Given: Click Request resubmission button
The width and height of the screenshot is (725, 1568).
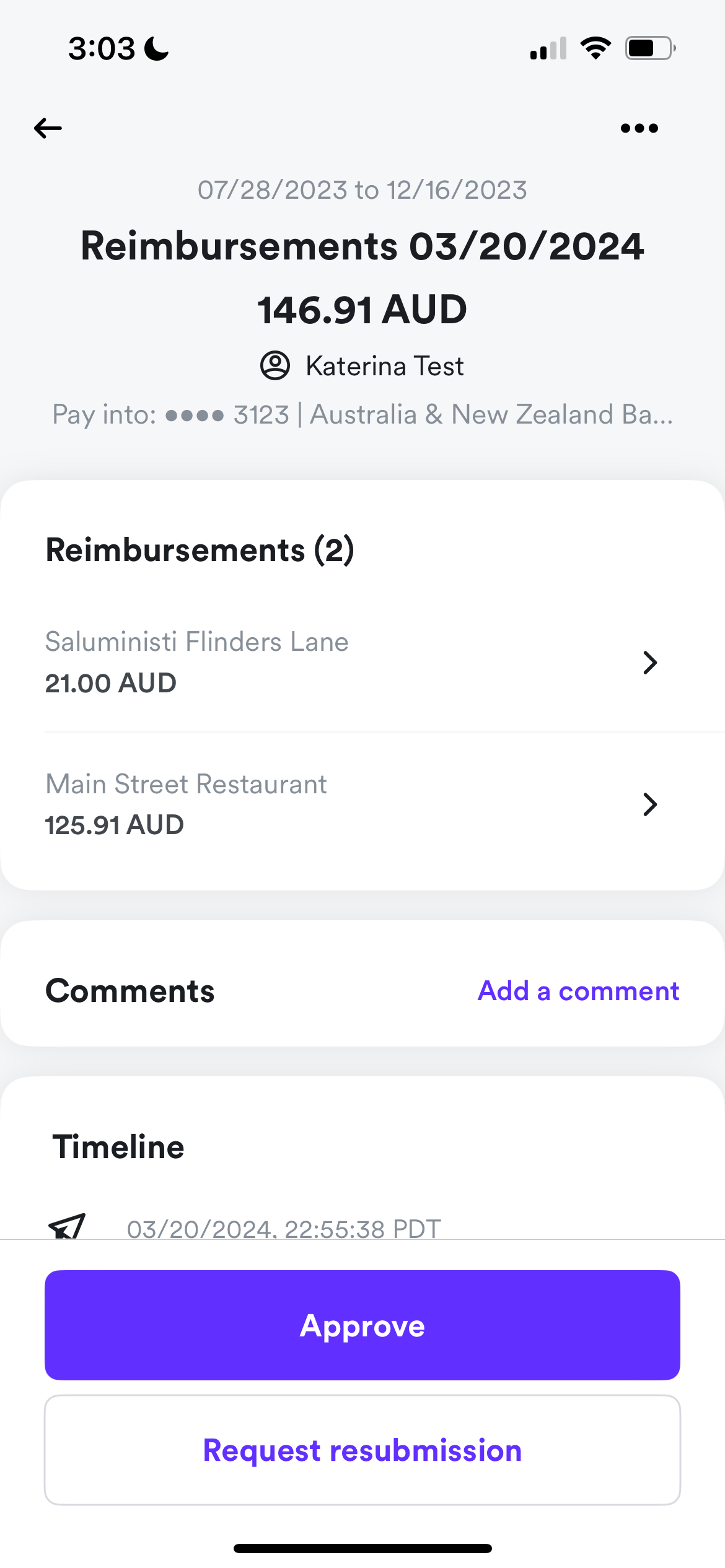Looking at the screenshot, I should (x=362, y=1450).
